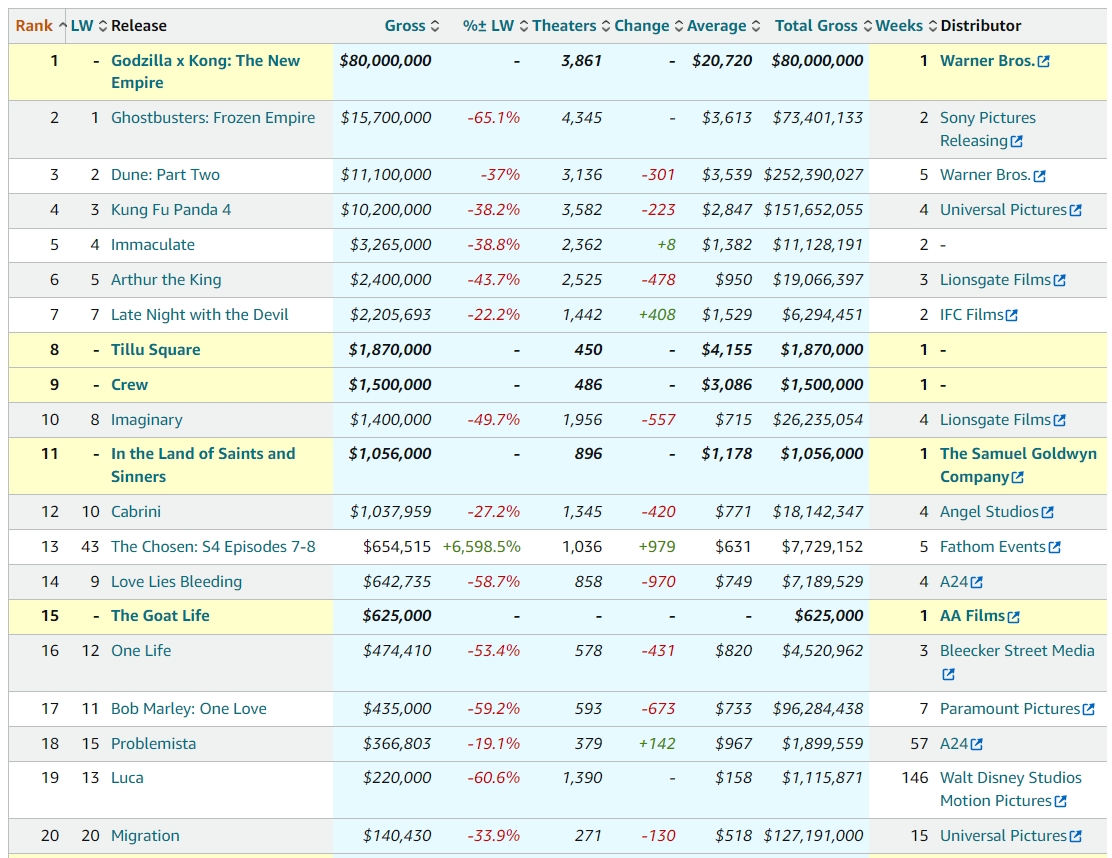
Task: Click the -65.1% change for Ghostbusters
Action: (494, 118)
